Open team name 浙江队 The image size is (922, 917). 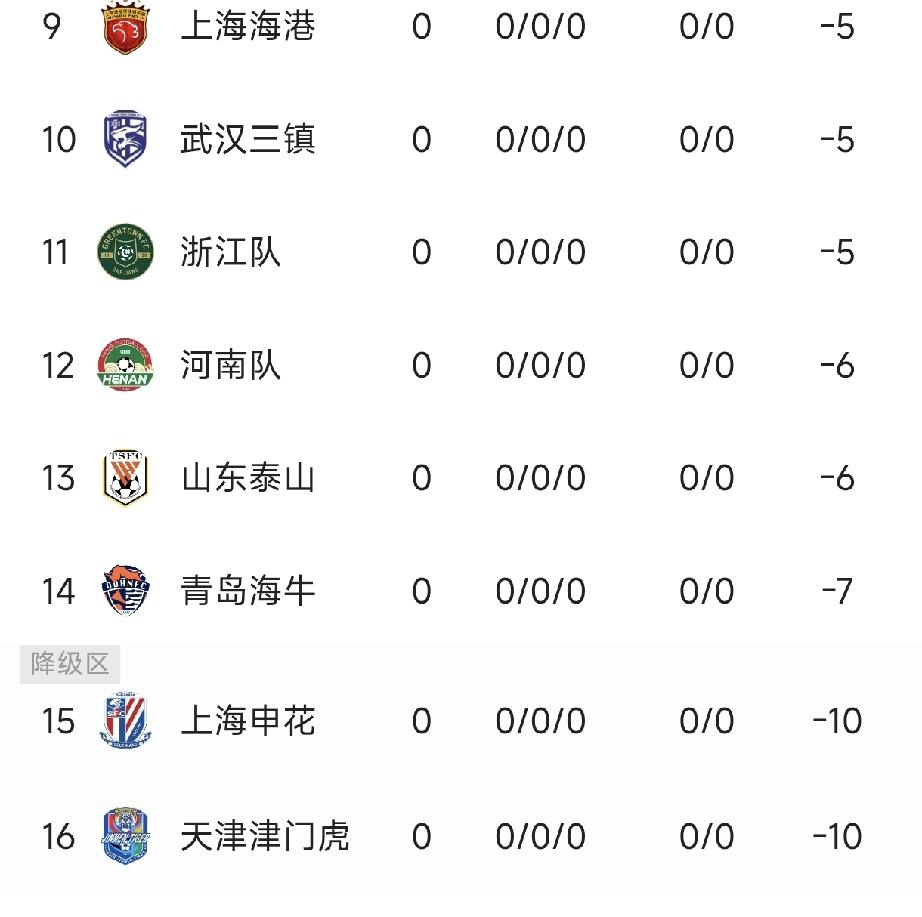pos(230,252)
